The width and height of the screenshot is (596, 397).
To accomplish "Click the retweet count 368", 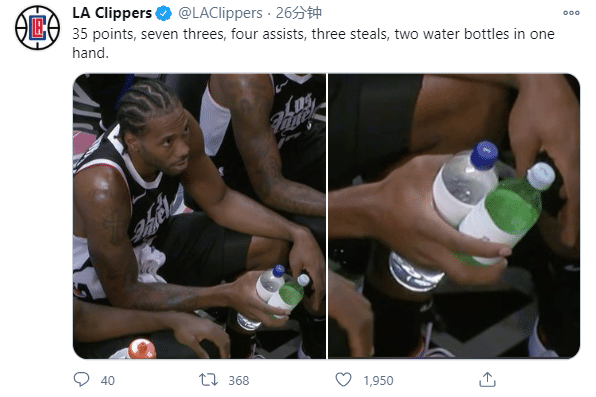I will point(239,380).
